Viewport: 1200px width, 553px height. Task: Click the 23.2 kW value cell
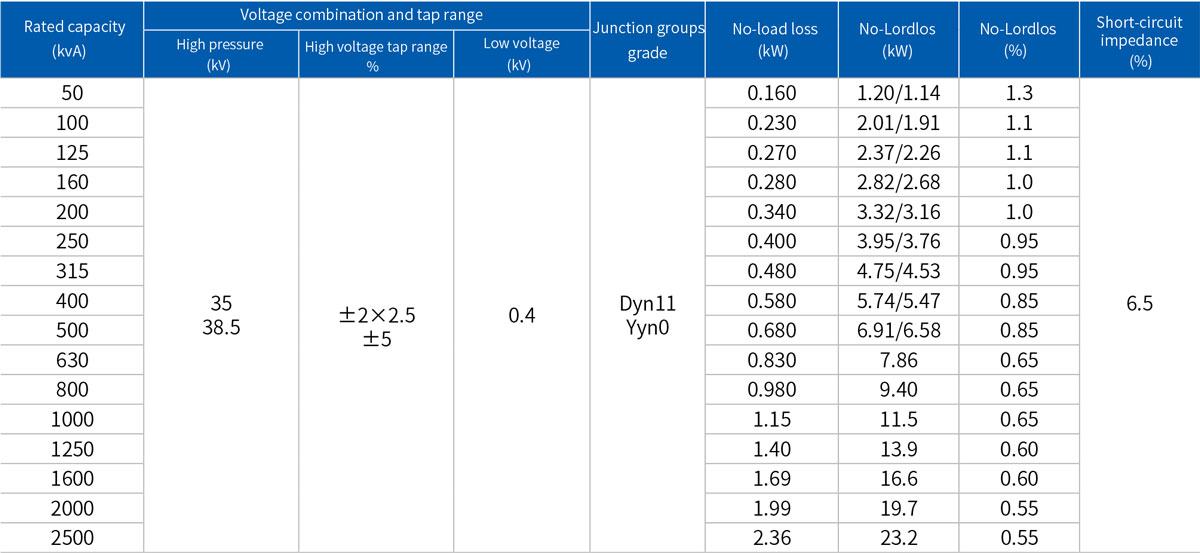(899, 538)
